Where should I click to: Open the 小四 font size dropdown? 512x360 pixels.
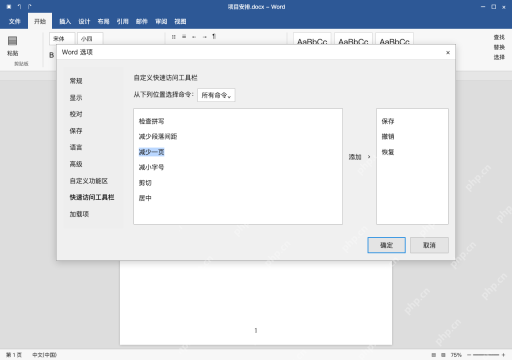(90, 39)
